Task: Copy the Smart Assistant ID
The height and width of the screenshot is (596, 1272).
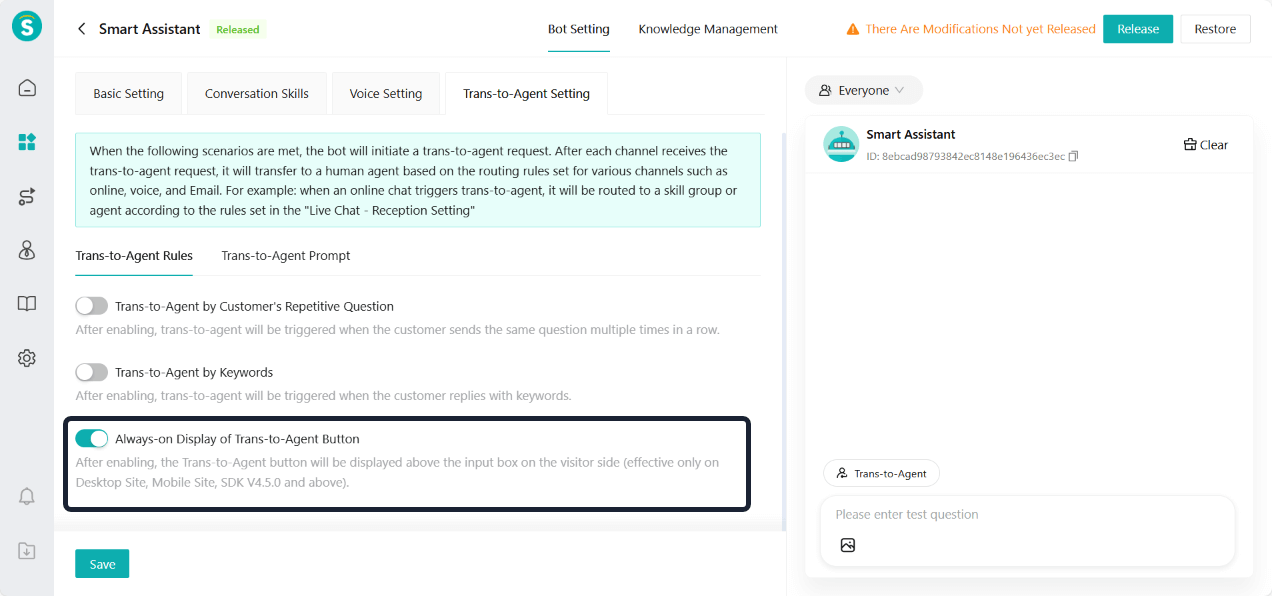Action: coord(1073,157)
